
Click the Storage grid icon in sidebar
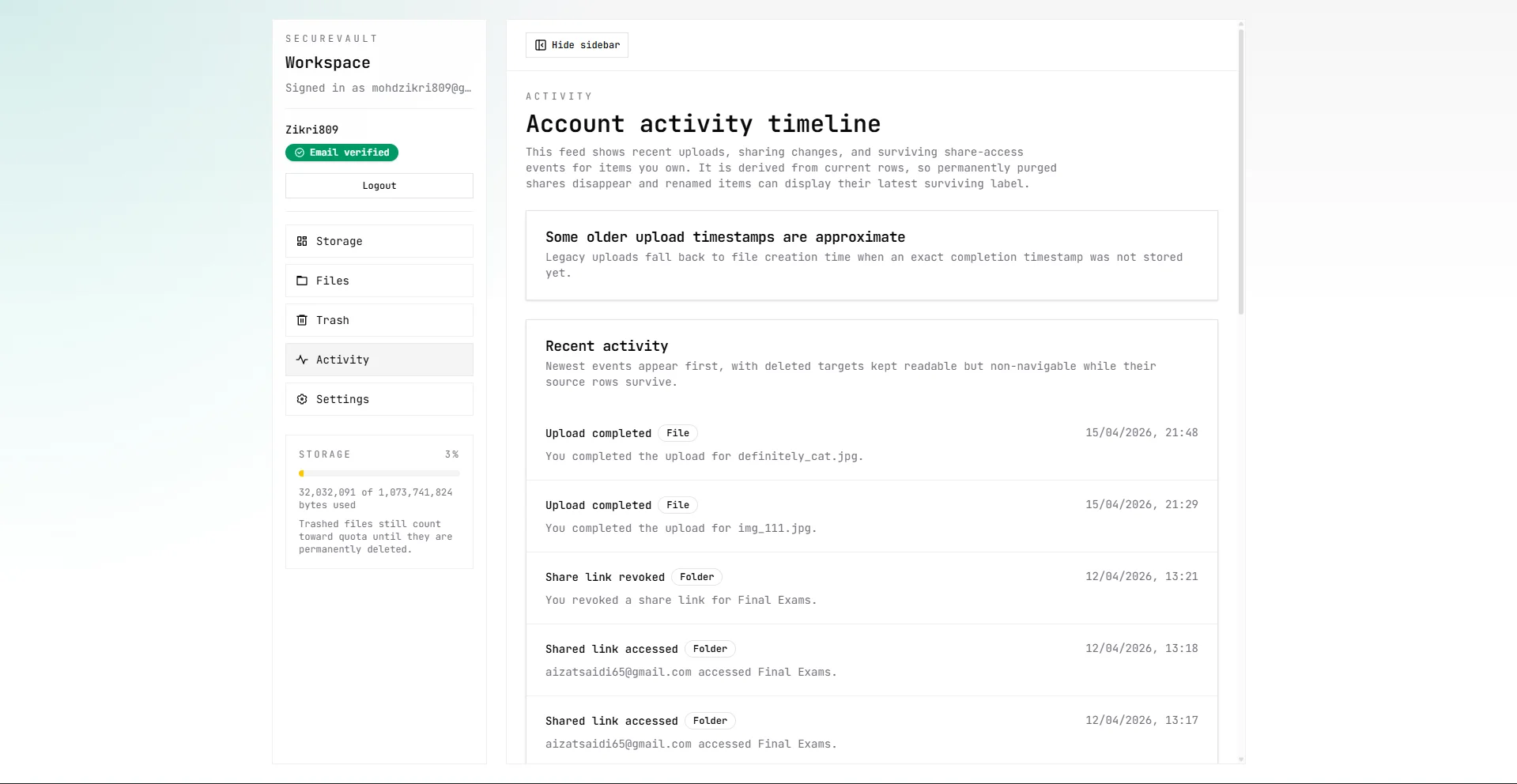pyautogui.click(x=302, y=241)
